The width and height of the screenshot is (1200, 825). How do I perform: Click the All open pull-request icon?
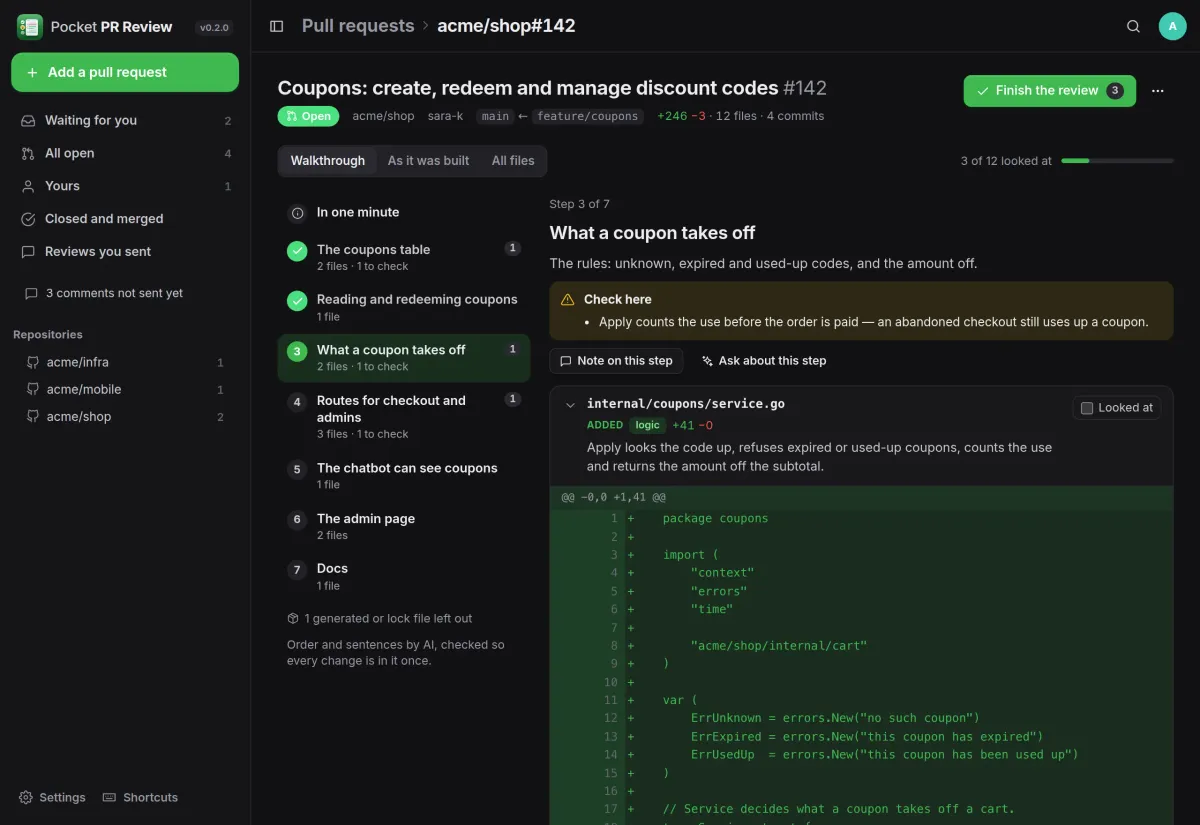[28, 153]
